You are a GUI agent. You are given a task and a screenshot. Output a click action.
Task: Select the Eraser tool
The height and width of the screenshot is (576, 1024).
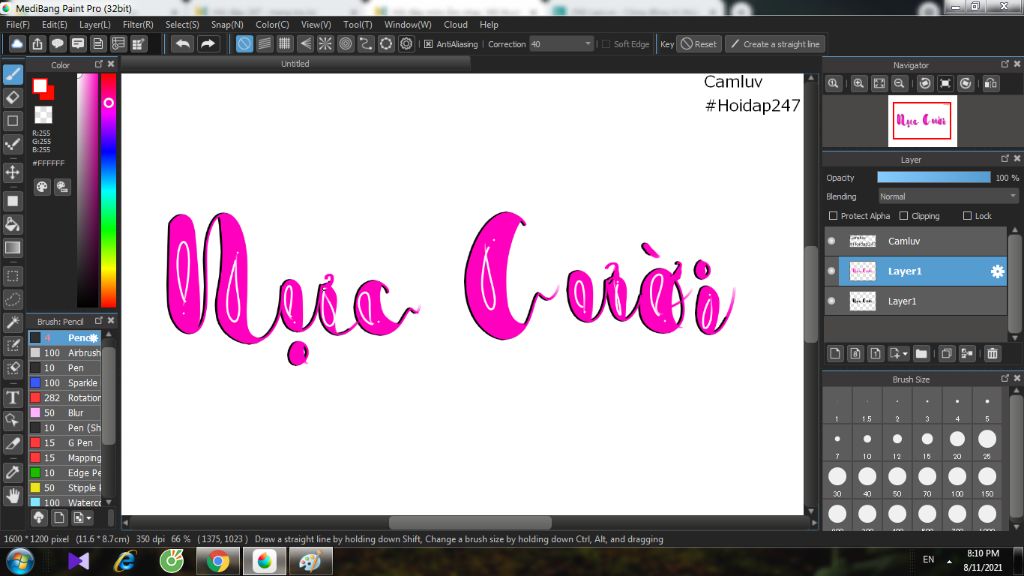(12, 97)
